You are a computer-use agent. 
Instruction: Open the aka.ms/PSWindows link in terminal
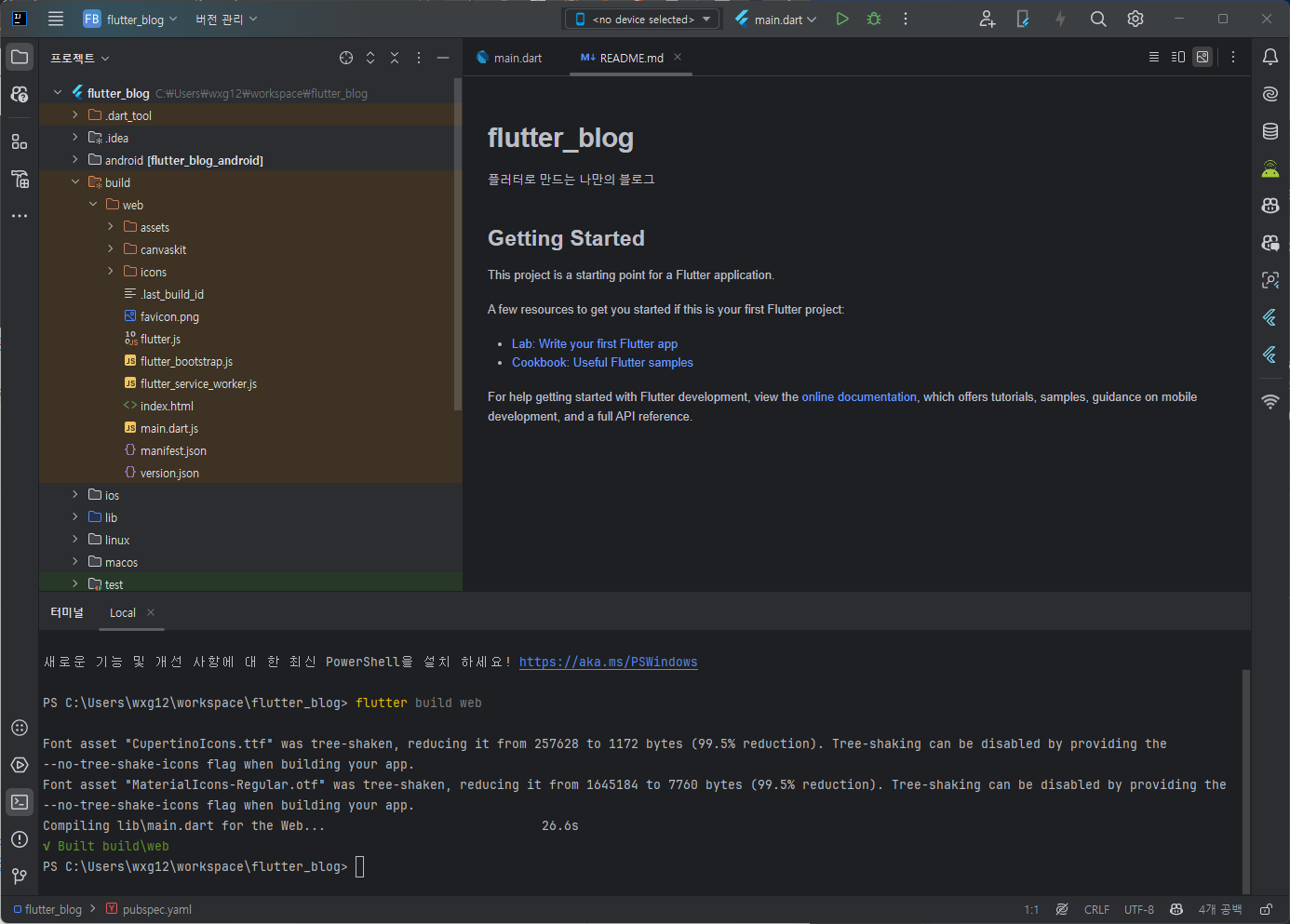tap(608, 662)
